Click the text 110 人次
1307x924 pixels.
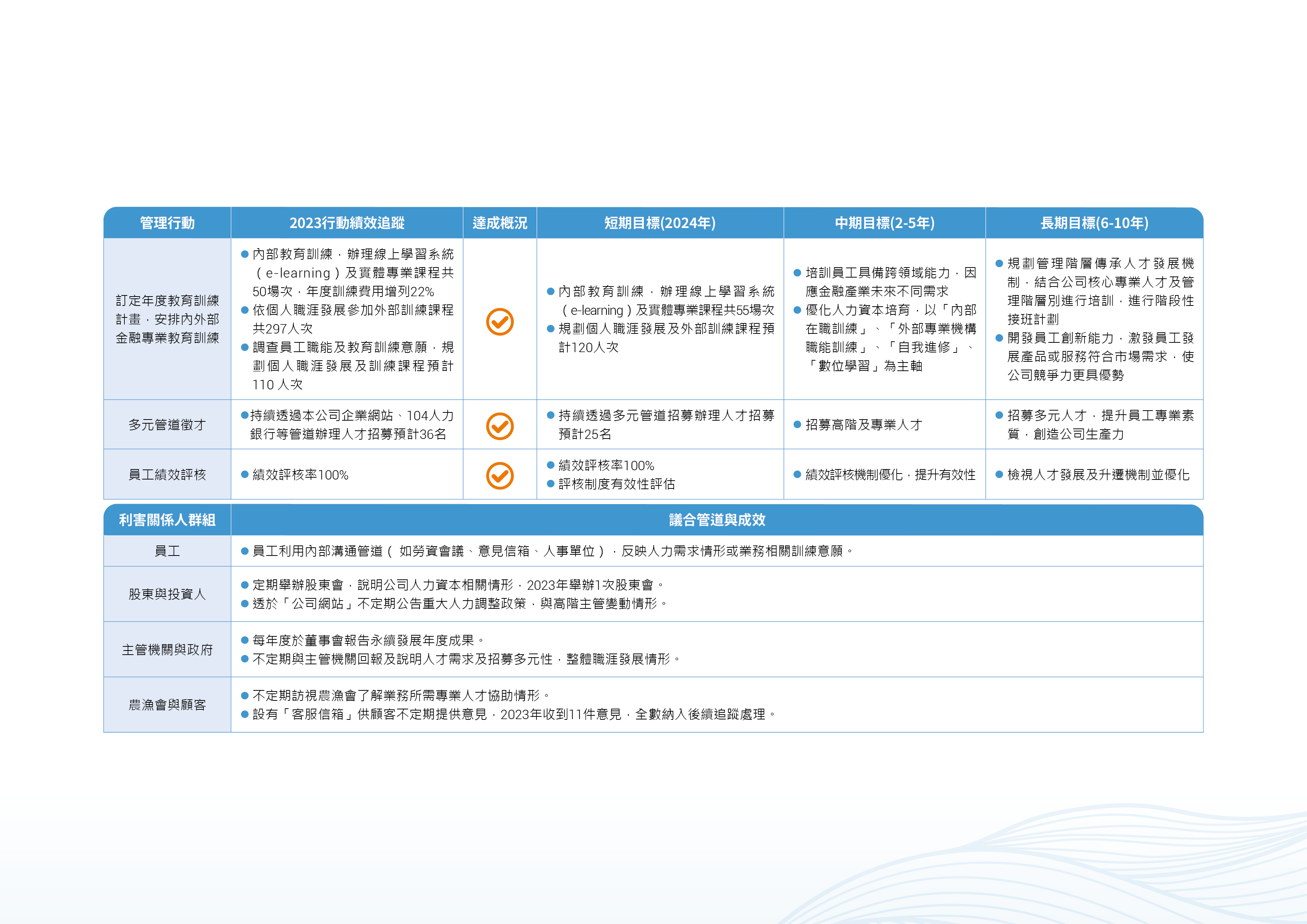[278, 384]
